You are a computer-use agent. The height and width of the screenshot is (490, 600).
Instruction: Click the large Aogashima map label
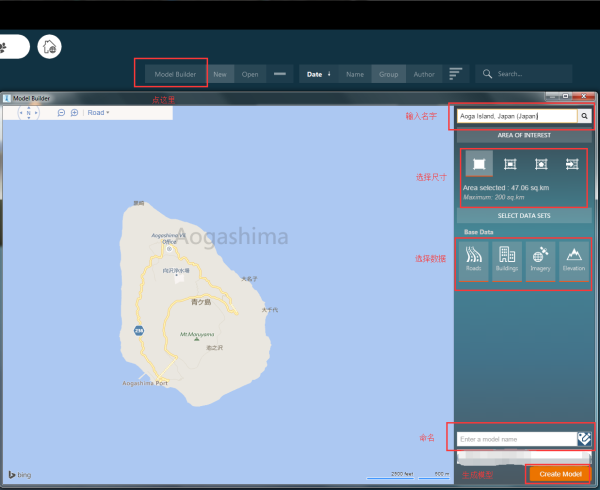point(231,237)
